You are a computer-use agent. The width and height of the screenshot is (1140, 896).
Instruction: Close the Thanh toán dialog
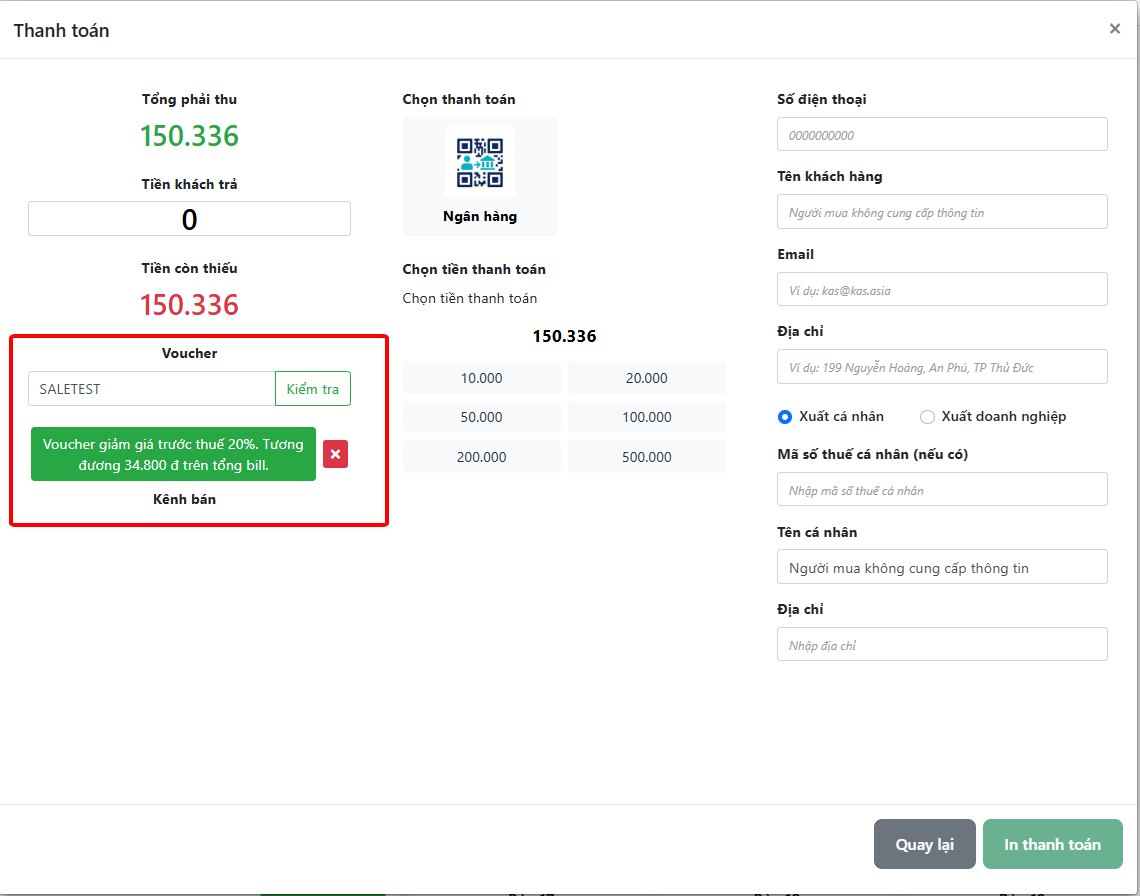(1114, 29)
